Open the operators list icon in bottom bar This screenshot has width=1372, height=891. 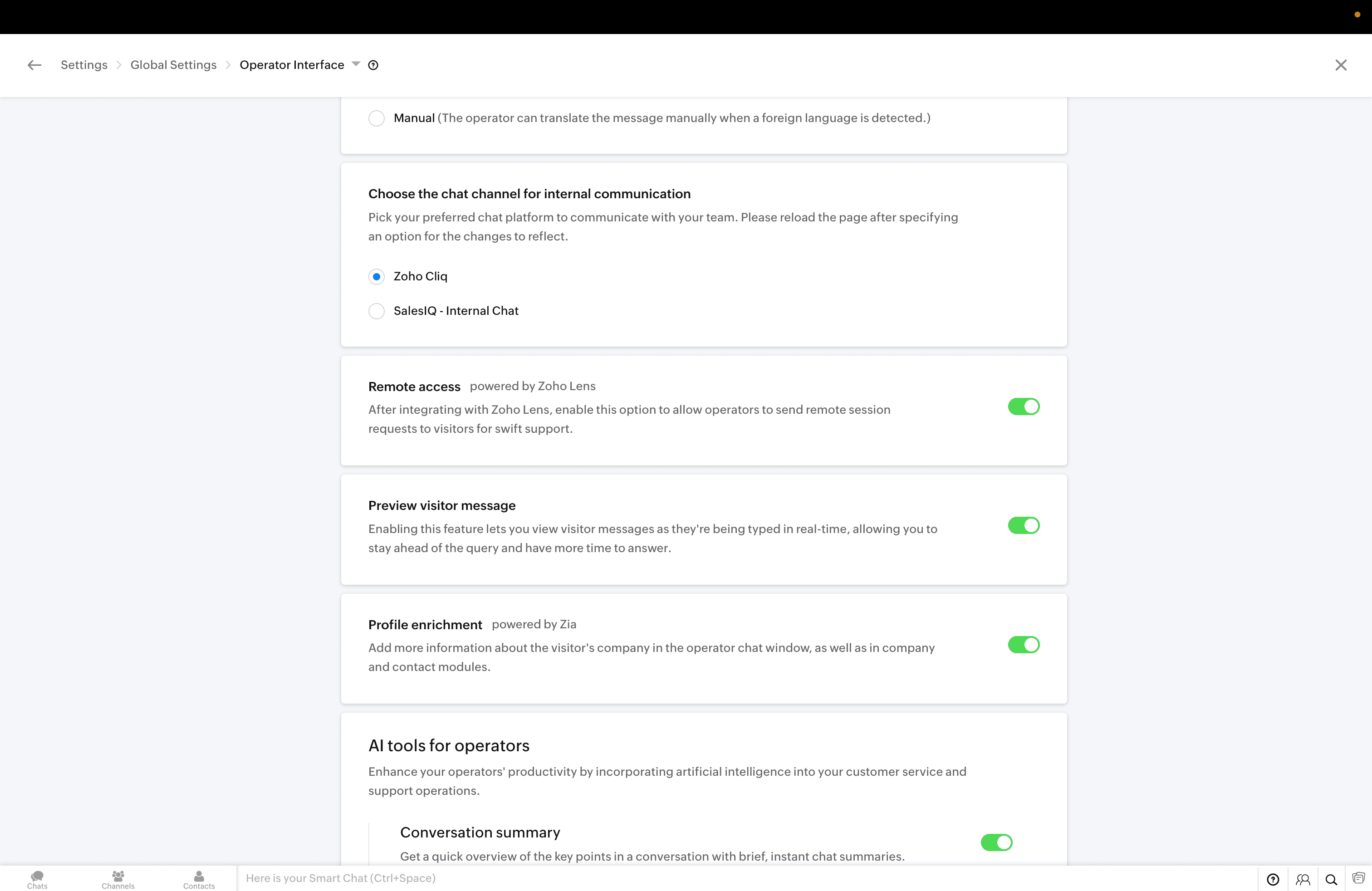click(1303, 880)
